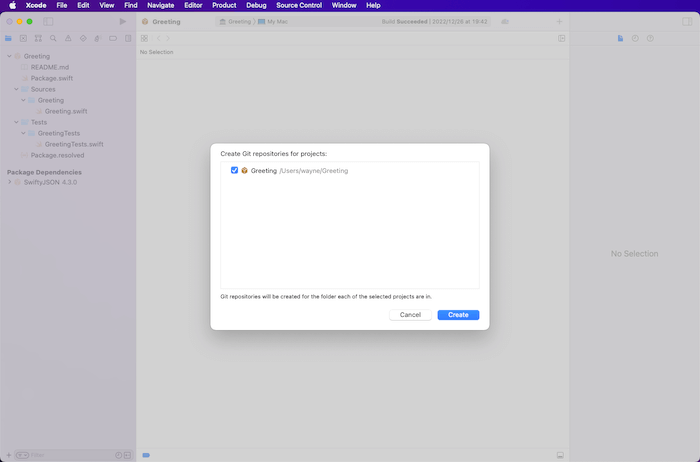The height and width of the screenshot is (462, 700).
Task: Open the View menu
Action: point(107,5)
